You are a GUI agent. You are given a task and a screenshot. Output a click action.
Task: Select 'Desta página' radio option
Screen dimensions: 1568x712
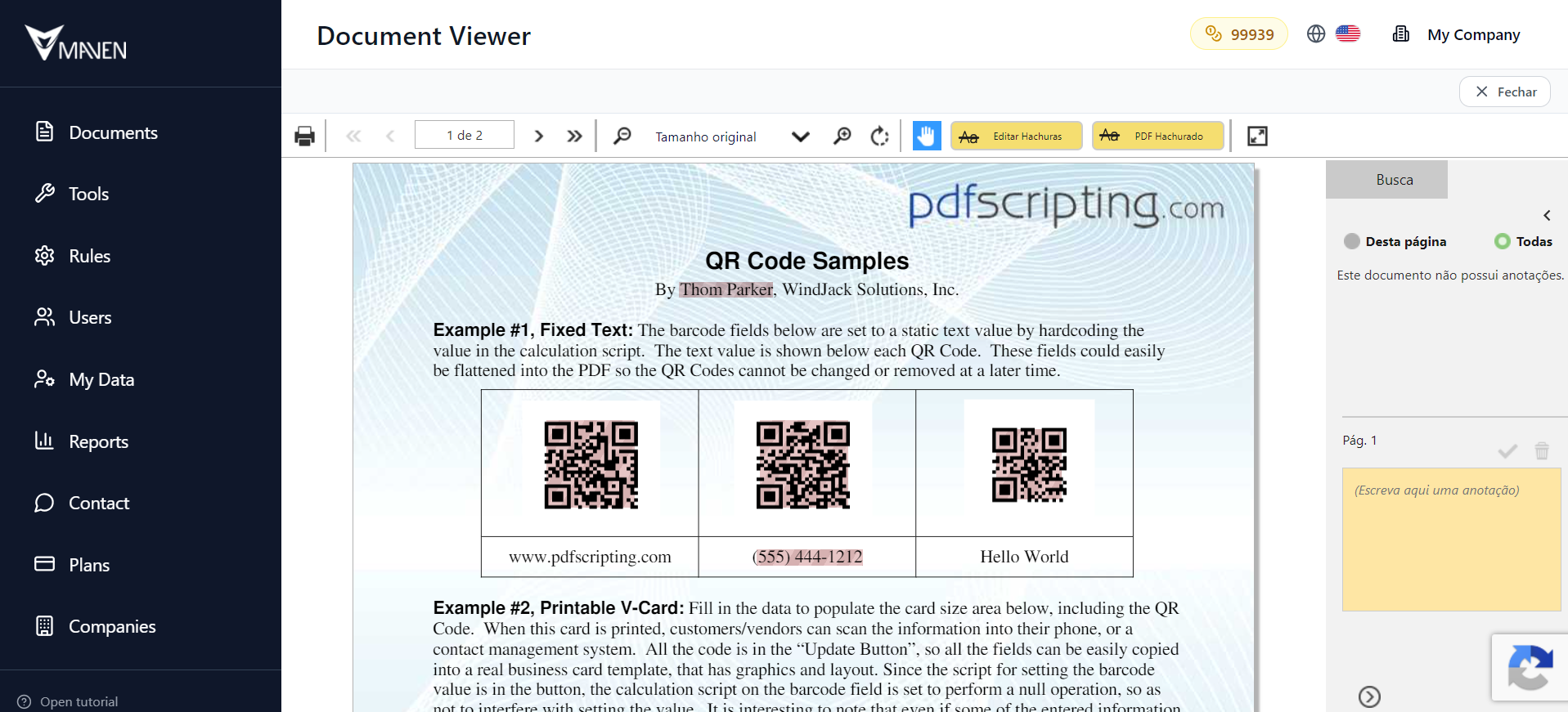[x=1352, y=241]
